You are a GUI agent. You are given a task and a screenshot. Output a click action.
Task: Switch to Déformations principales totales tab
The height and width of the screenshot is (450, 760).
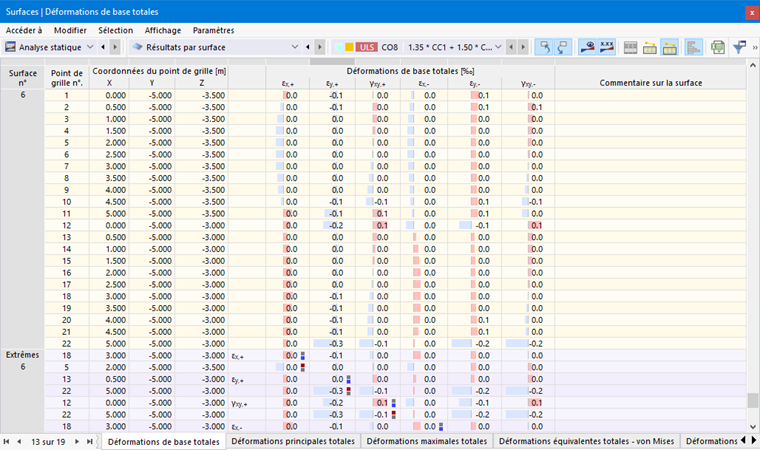pyautogui.click(x=293, y=441)
